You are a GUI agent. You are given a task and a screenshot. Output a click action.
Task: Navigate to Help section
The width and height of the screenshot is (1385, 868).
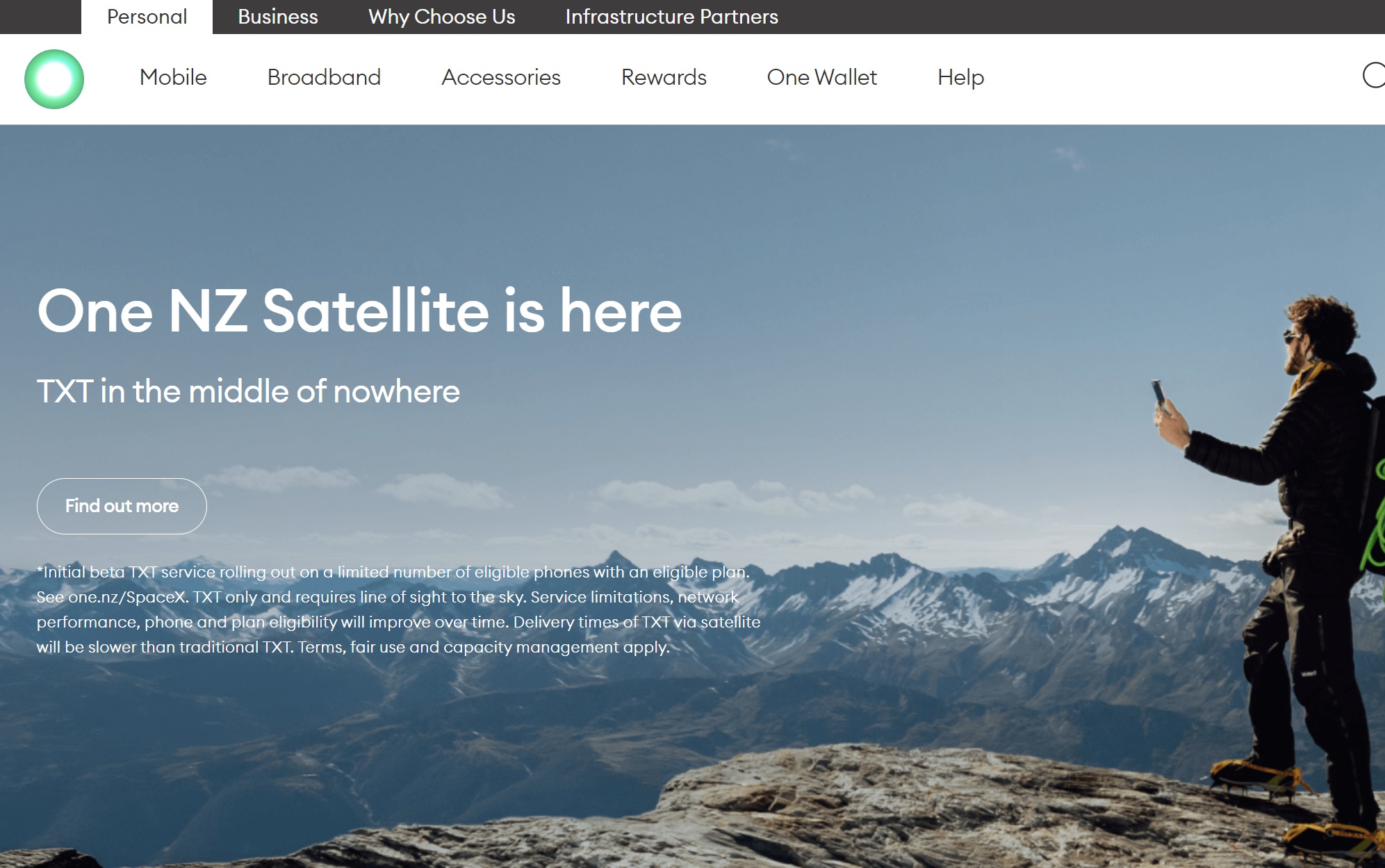click(x=960, y=78)
